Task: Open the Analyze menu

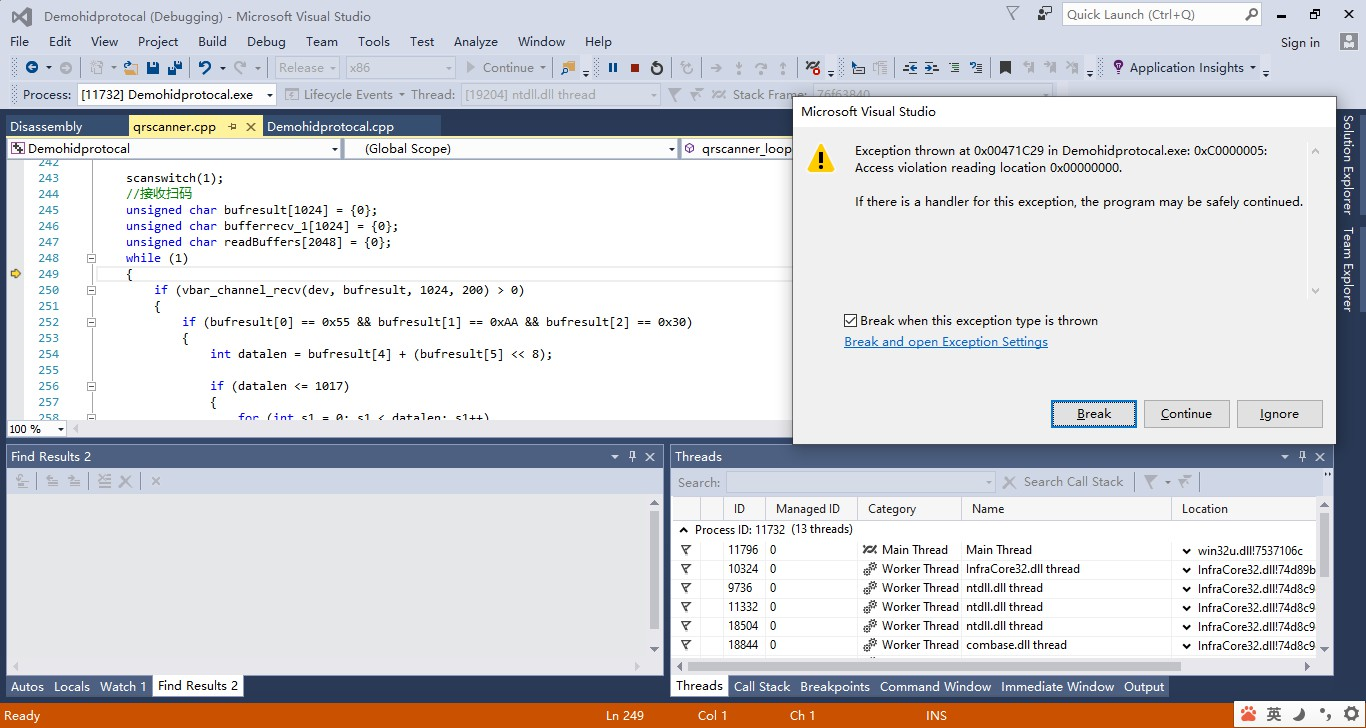Action: [x=476, y=41]
